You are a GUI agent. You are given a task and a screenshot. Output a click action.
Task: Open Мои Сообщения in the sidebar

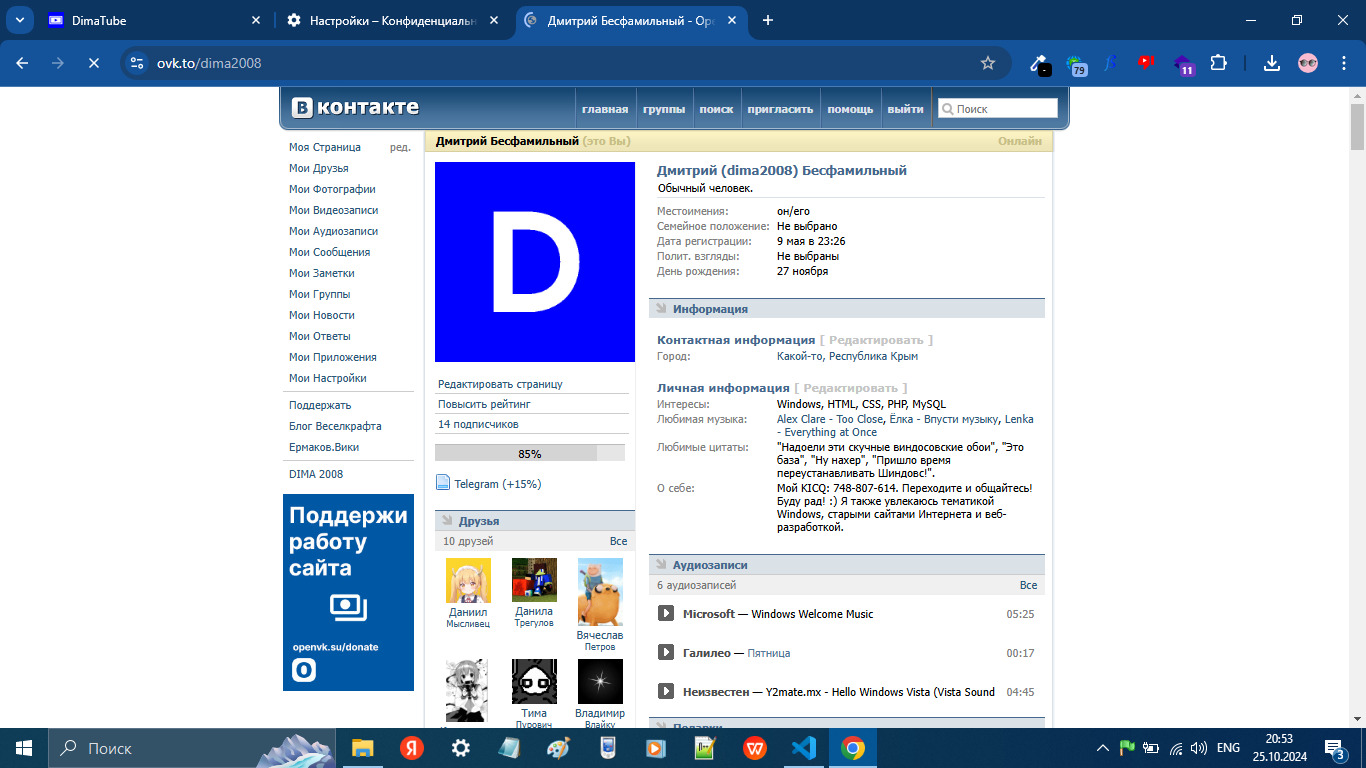(329, 252)
